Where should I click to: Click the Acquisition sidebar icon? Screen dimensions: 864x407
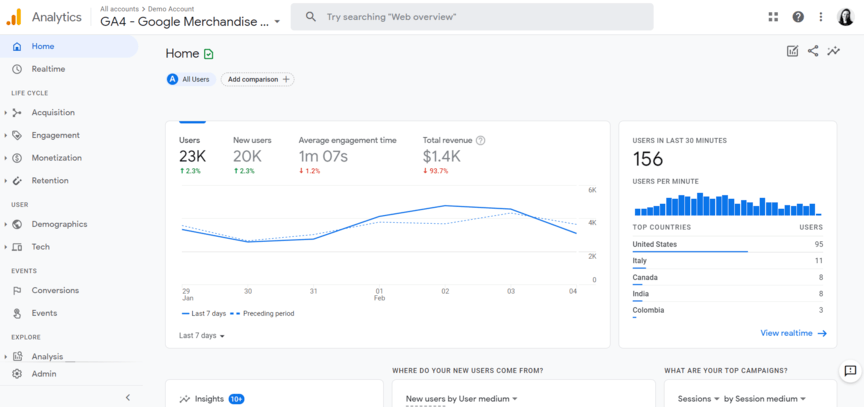(17, 112)
